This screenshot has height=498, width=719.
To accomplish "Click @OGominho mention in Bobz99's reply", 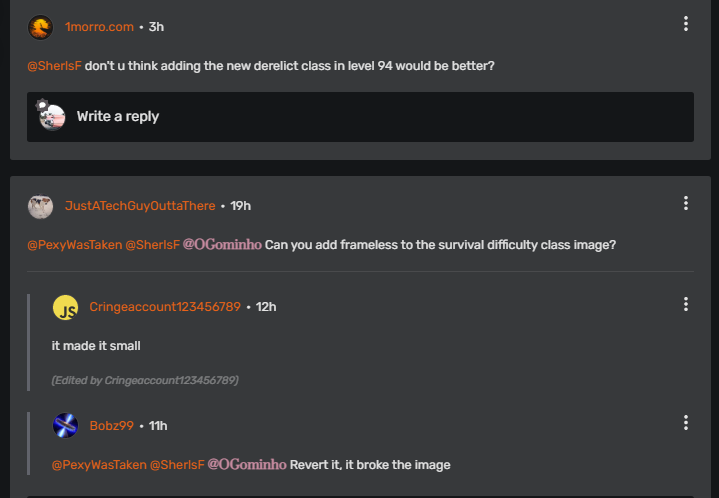I will pos(247,465).
